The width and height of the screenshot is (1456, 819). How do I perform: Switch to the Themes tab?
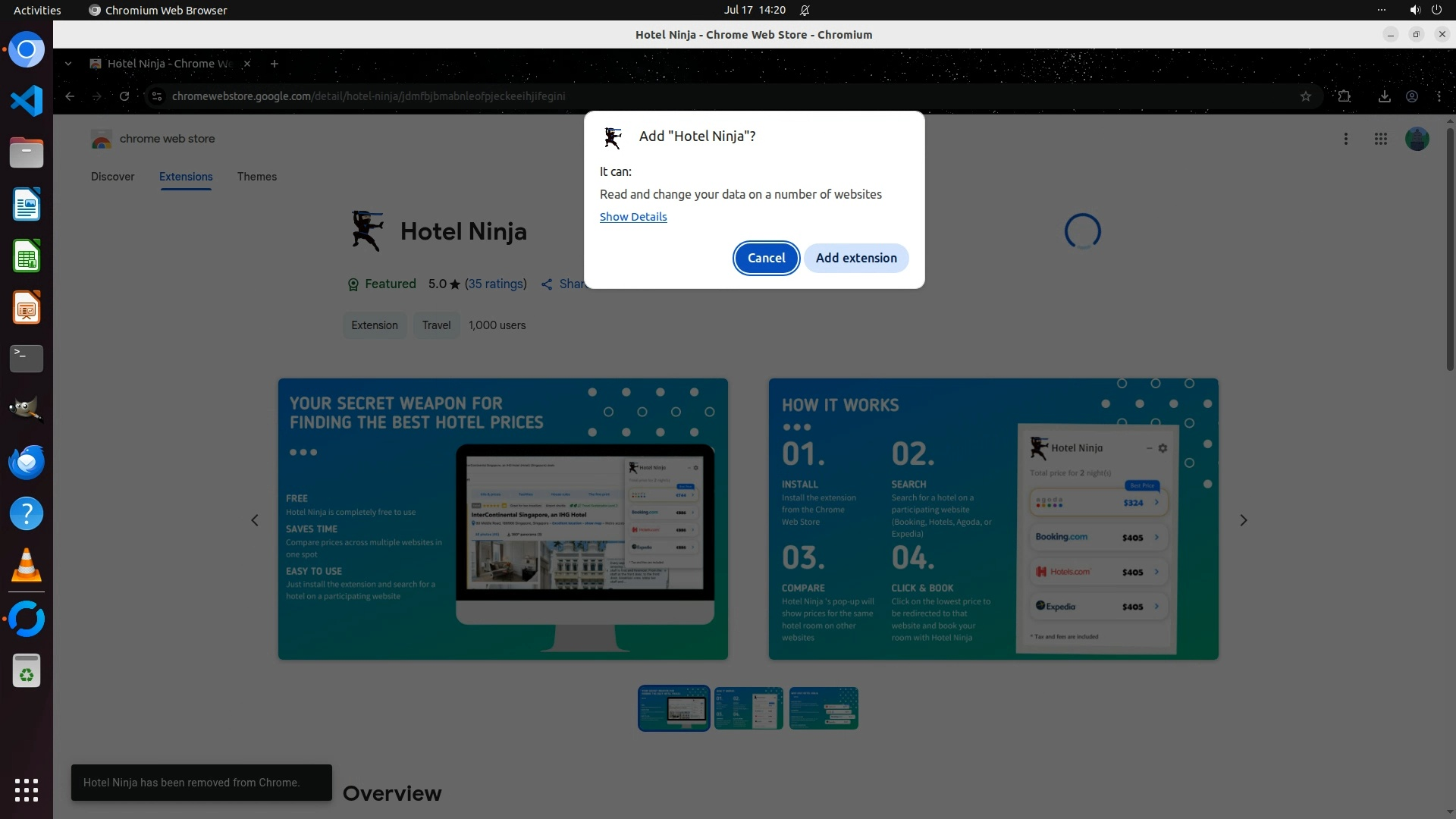pyautogui.click(x=256, y=177)
